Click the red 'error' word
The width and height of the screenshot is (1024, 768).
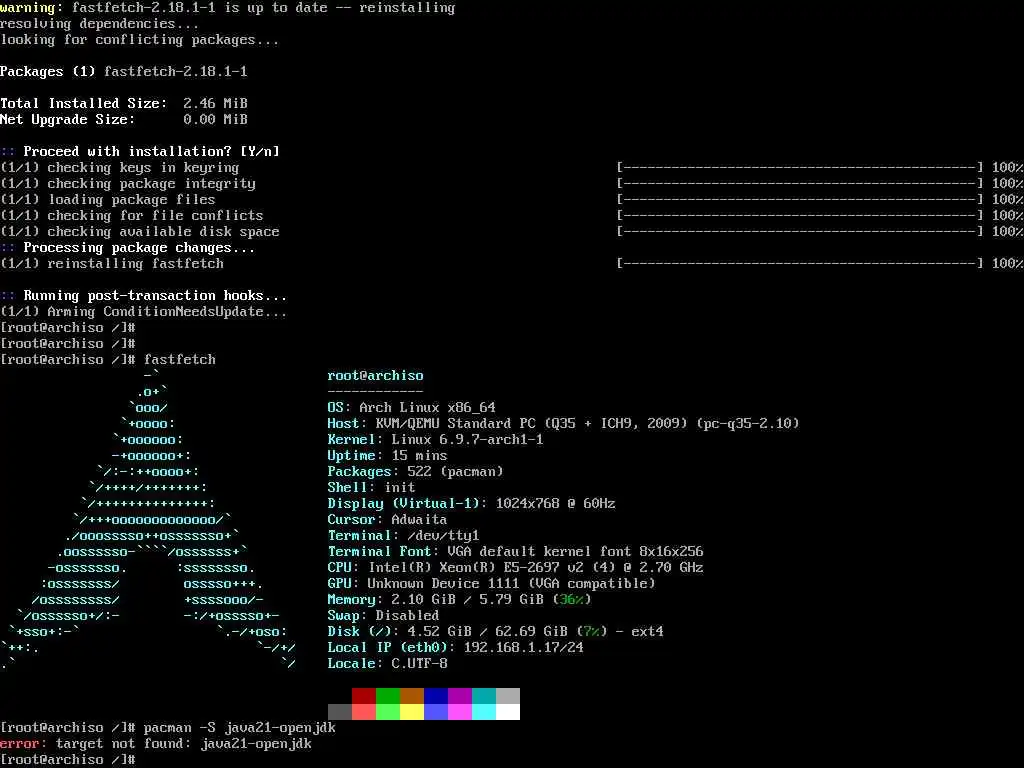tap(20, 744)
